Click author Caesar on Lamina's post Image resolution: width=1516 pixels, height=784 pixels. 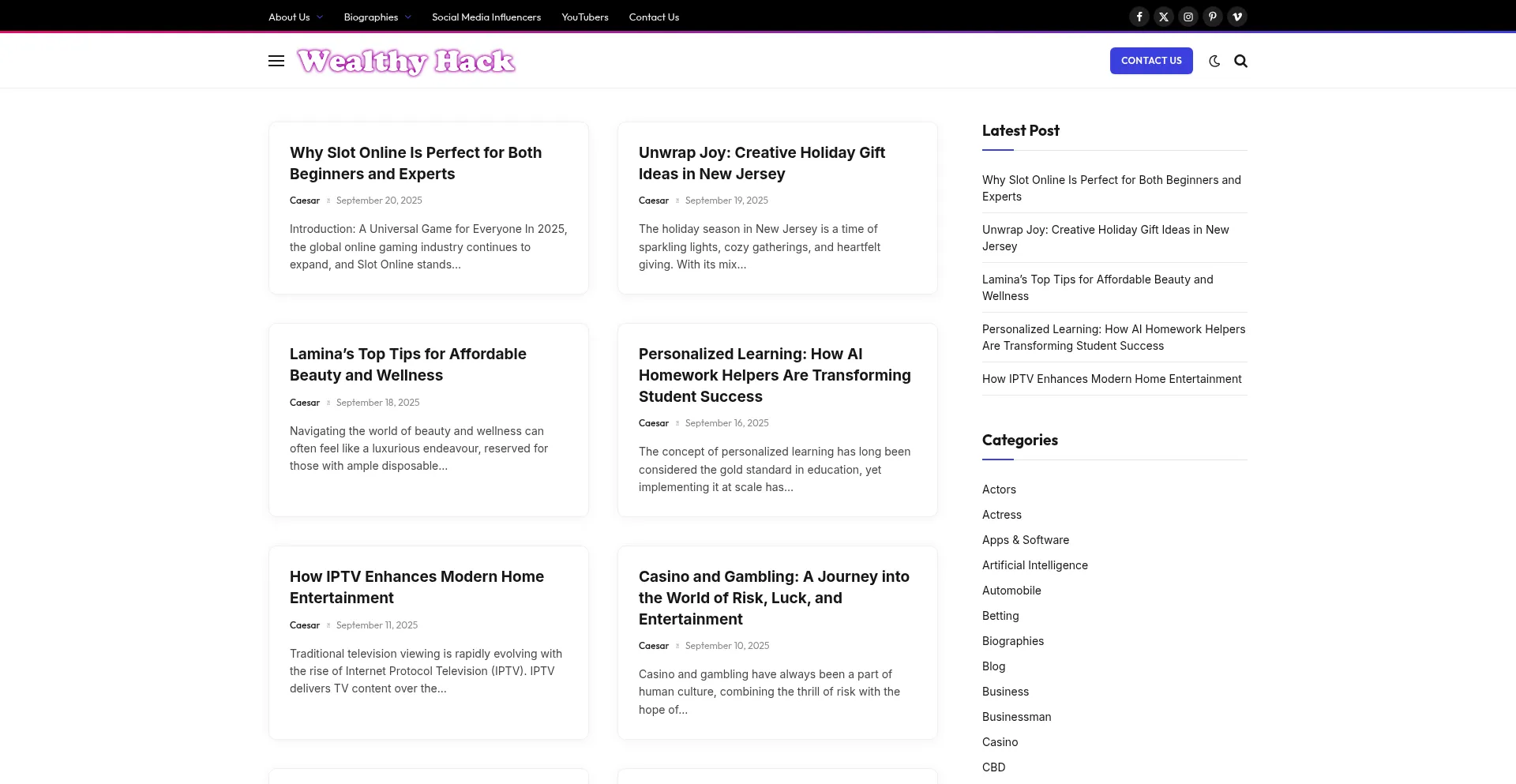(304, 403)
